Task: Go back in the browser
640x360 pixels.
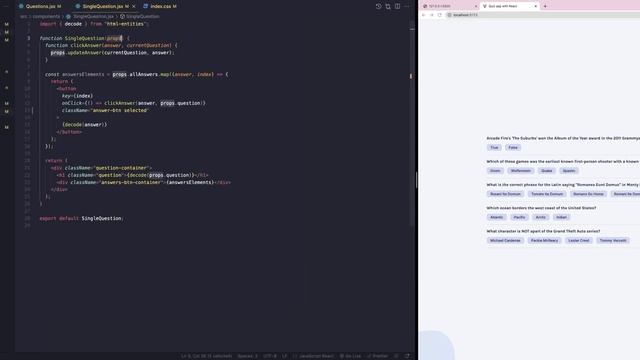Action: coord(424,15)
